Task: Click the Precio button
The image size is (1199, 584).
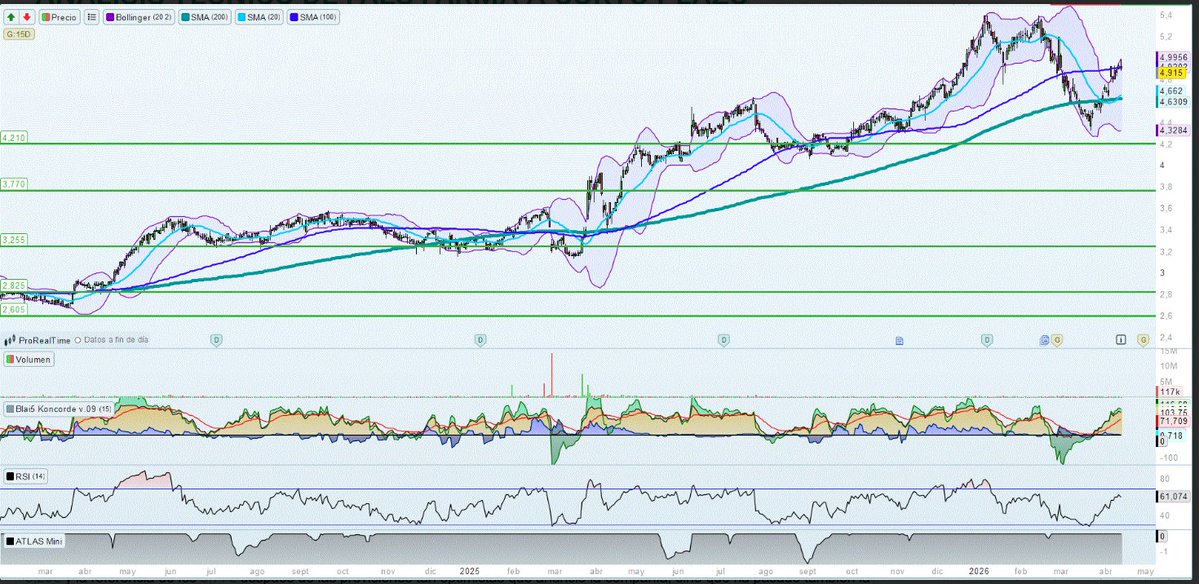Action: pyautogui.click(x=58, y=17)
